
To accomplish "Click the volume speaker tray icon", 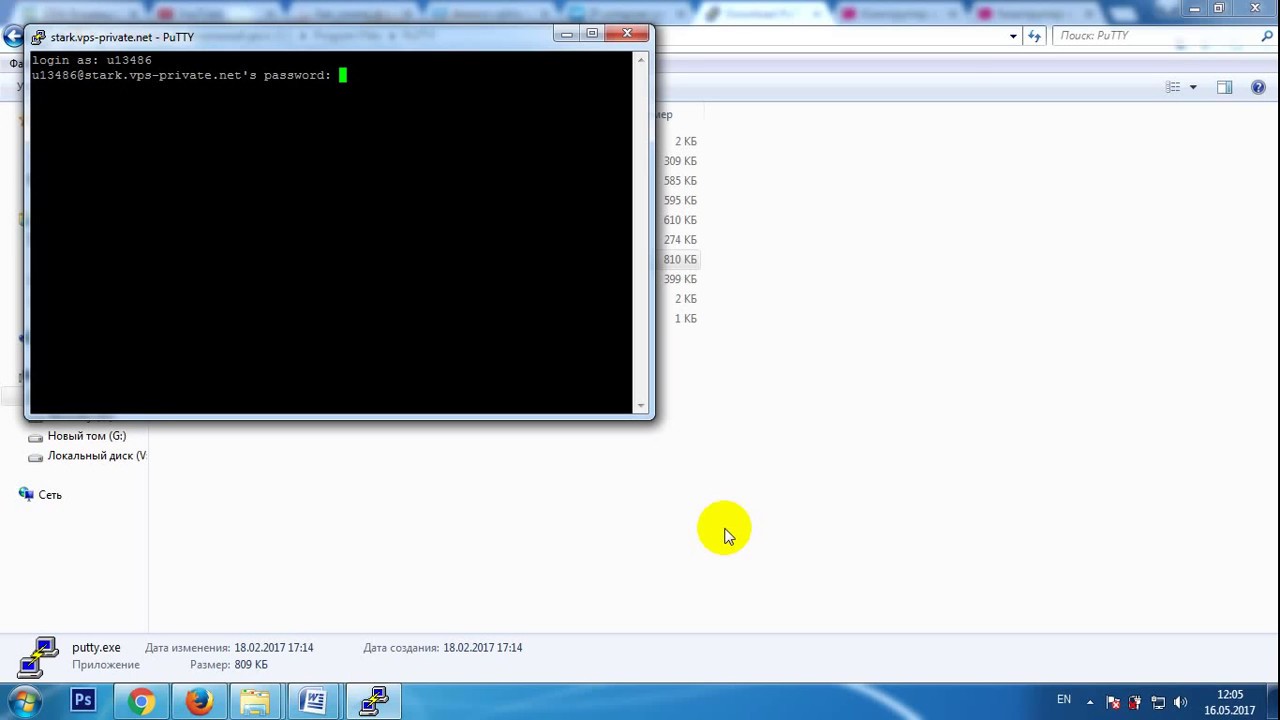I will pos(1181,702).
